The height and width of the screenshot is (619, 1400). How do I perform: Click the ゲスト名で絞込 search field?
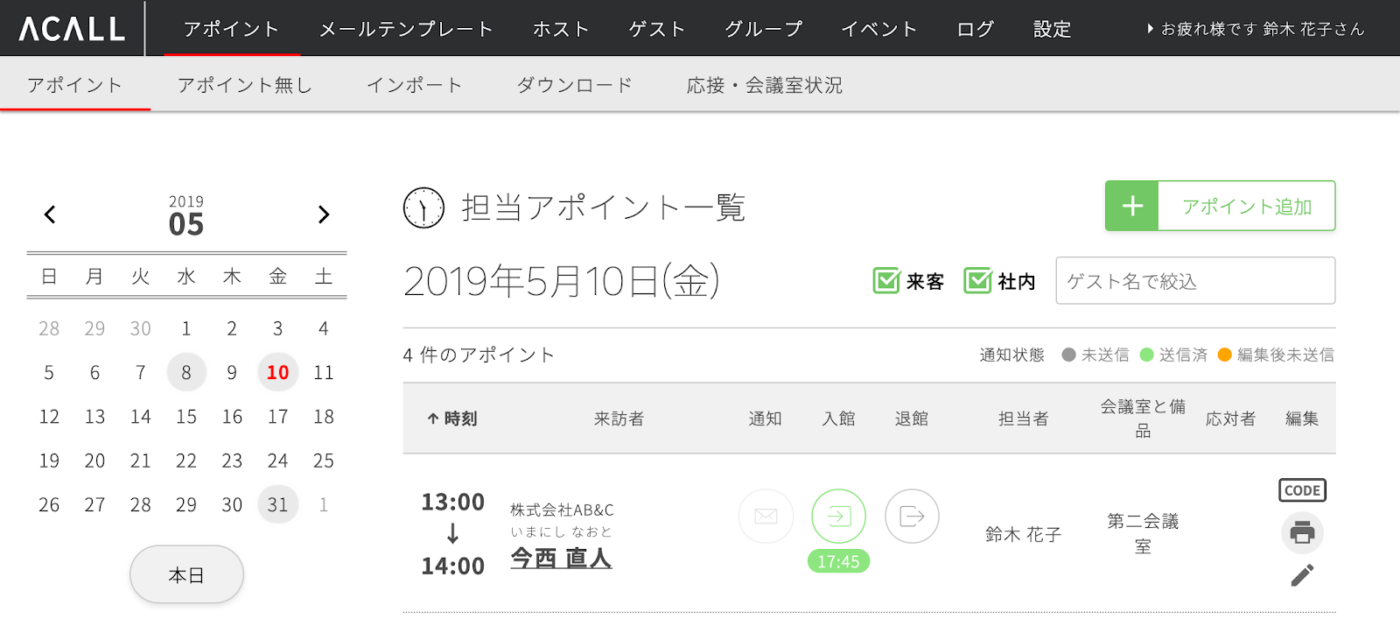pos(1195,281)
